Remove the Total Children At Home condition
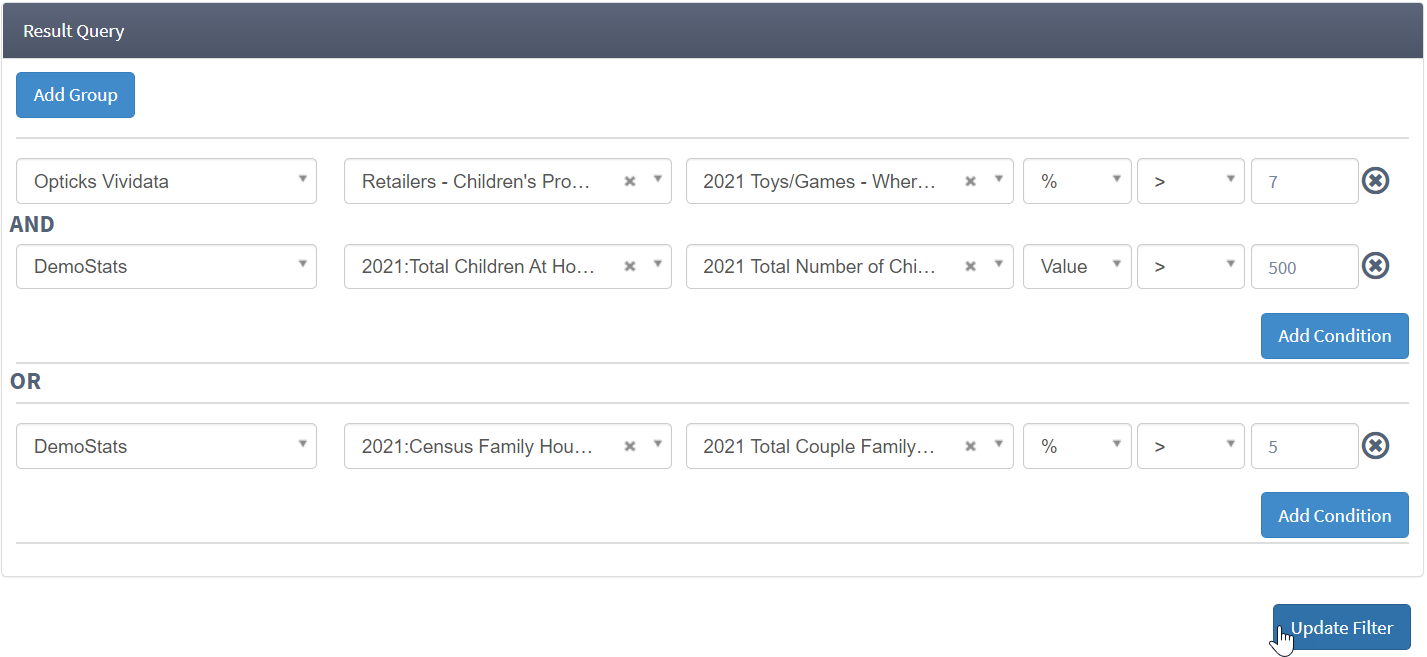 click(x=1376, y=266)
